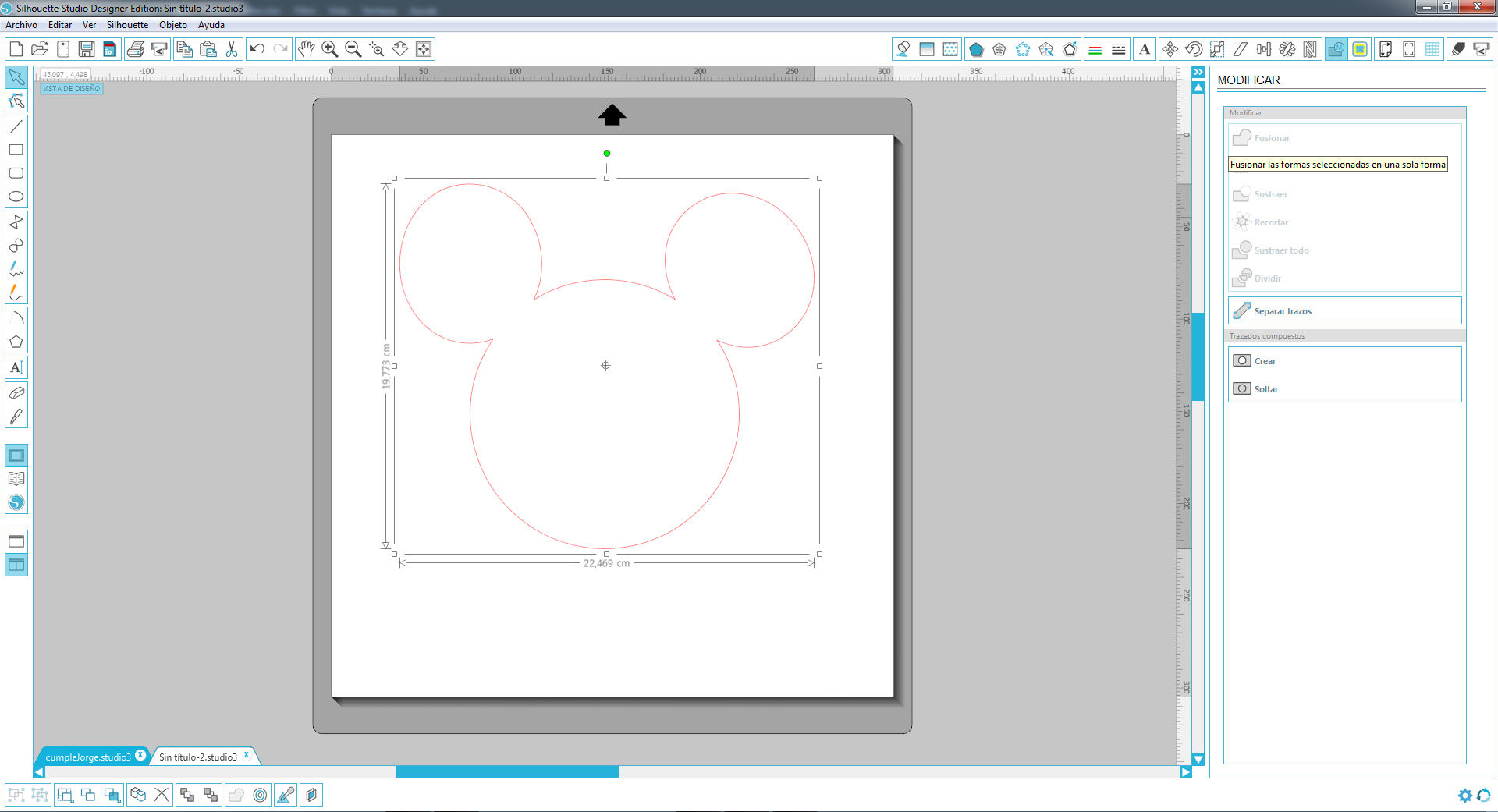The height and width of the screenshot is (812, 1498).
Task: Click the Zoom Out magnifier
Action: (353, 49)
